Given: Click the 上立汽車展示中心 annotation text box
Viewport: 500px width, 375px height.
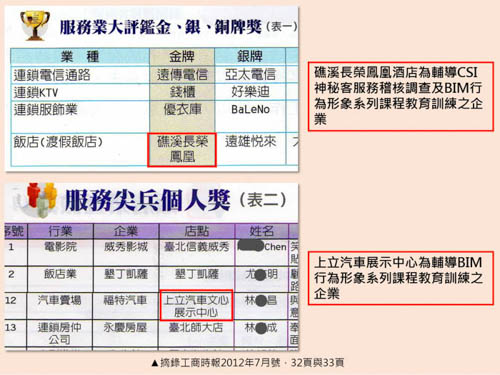Looking at the screenshot, I should click(401, 278).
